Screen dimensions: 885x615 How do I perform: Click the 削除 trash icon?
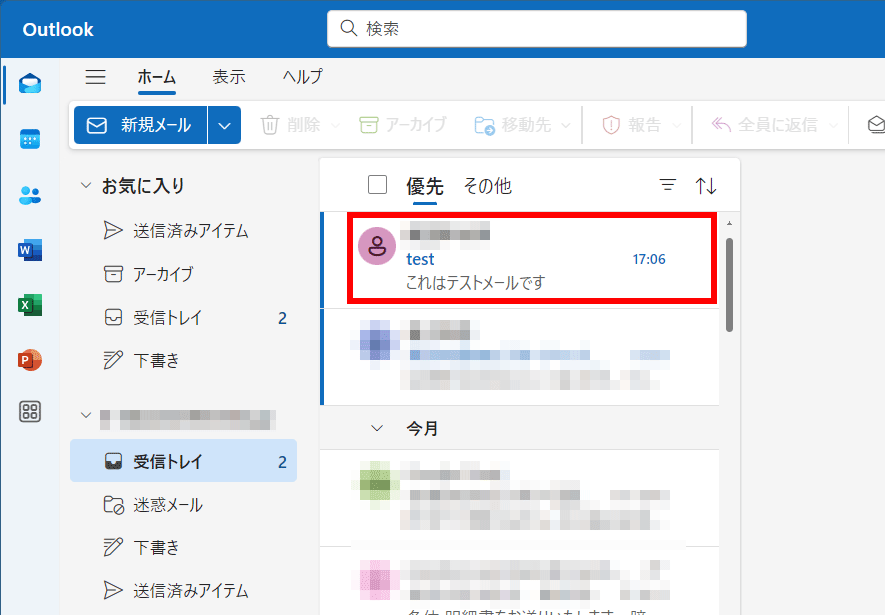tap(270, 125)
